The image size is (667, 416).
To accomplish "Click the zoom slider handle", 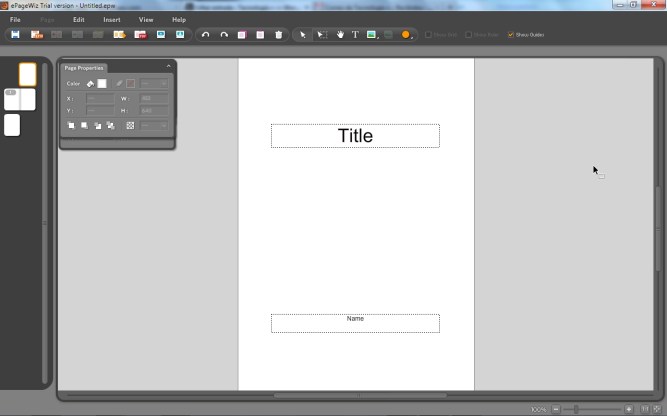I will pos(576,409).
